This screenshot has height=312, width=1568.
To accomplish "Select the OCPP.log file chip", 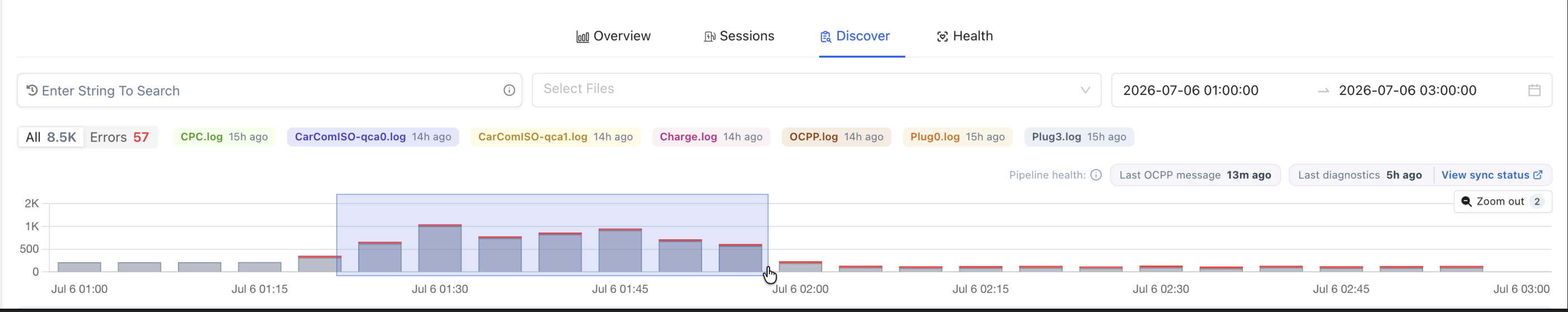I will coord(837,137).
